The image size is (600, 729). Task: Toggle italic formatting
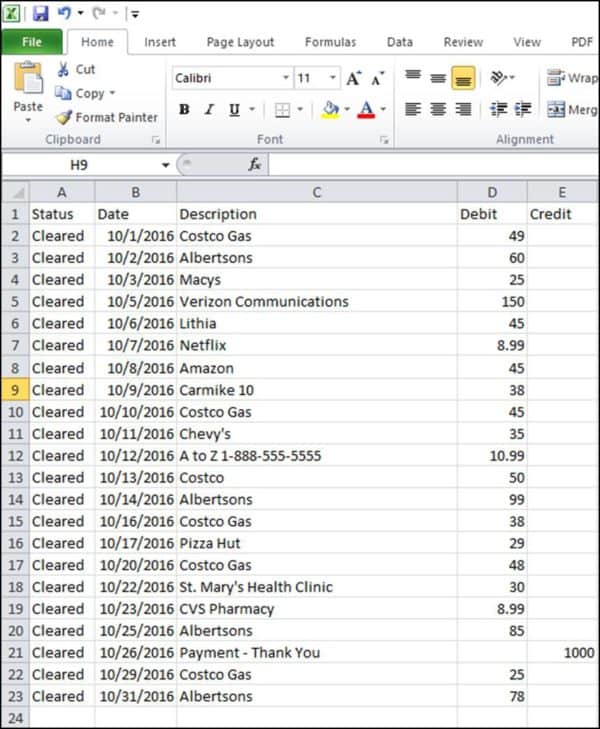pyautogui.click(x=209, y=109)
